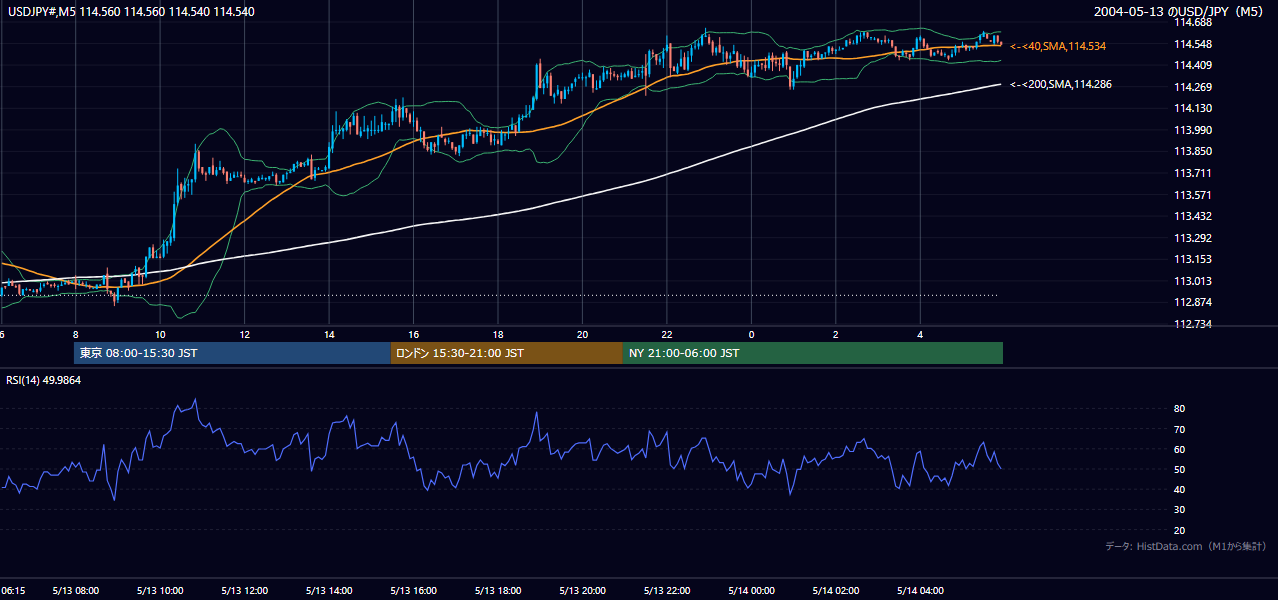Click price axis label 112.734
Viewport: 1278px width, 600px height.
click(x=1192, y=324)
